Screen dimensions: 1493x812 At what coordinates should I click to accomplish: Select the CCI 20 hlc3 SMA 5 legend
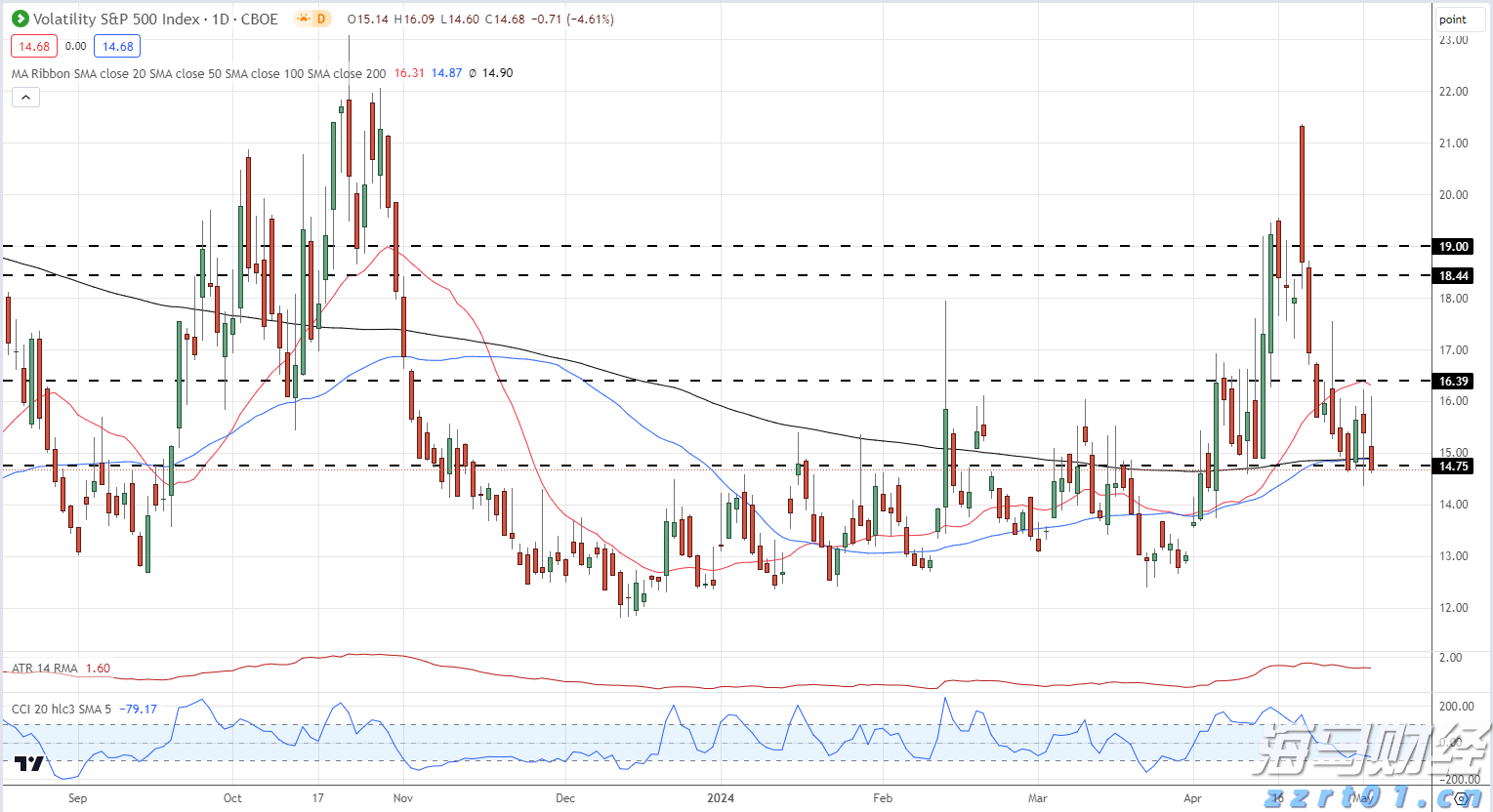point(62,709)
